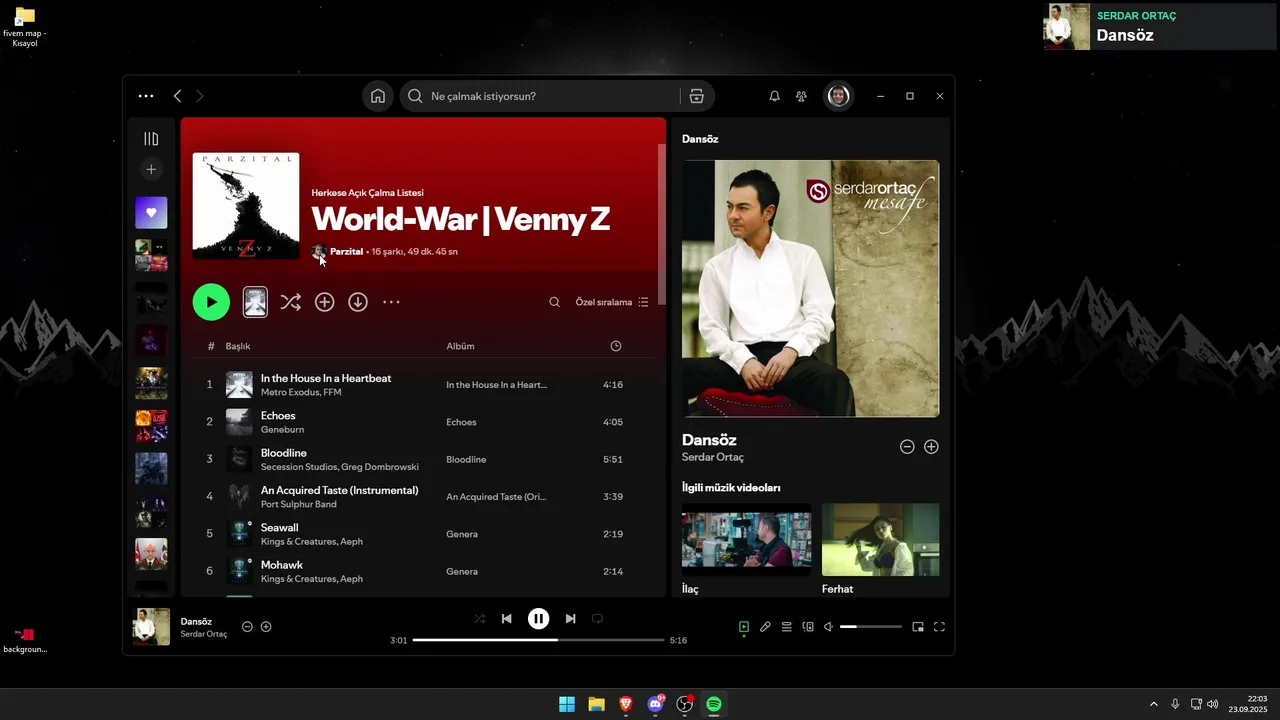Viewport: 1280px width, 720px height.
Task: Open connect to a device
Action: tap(808, 627)
